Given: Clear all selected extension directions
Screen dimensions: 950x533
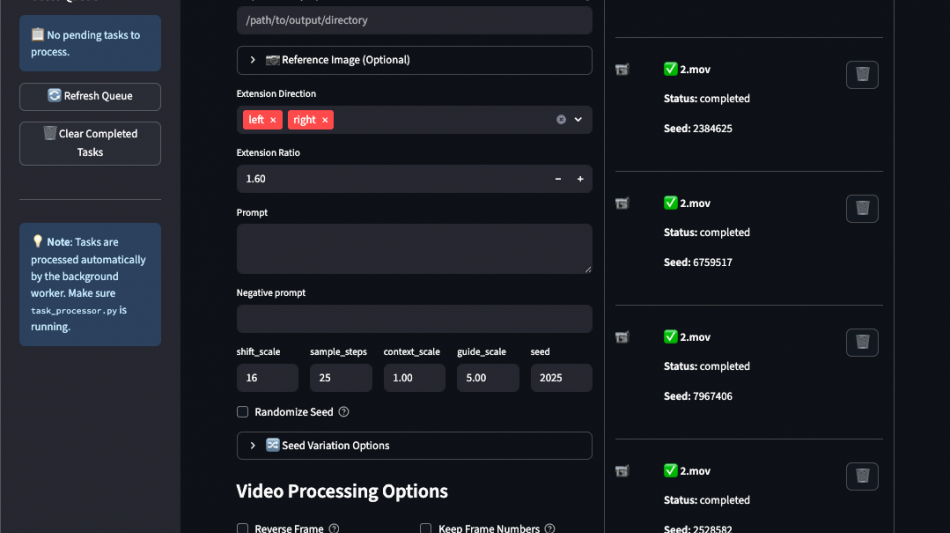Looking at the screenshot, I should pyautogui.click(x=561, y=120).
